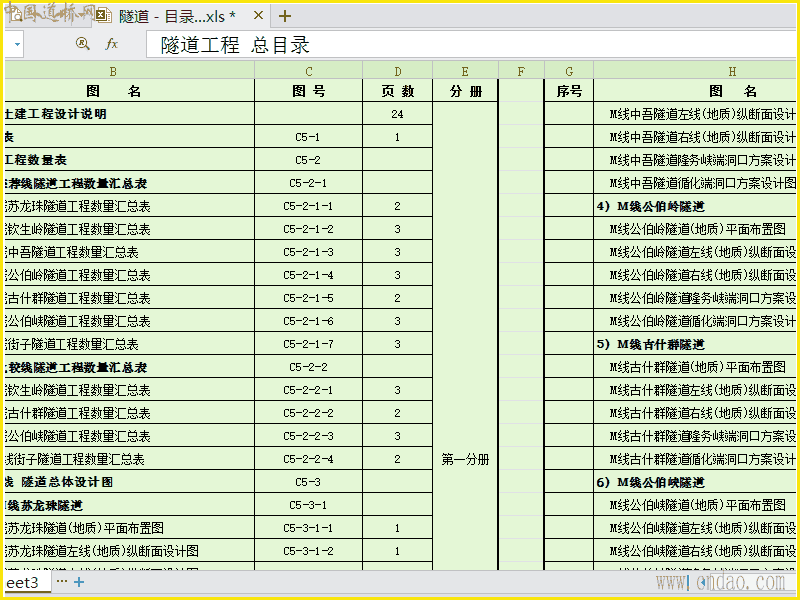The width and height of the screenshot is (800, 600).
Task: Select cell C5-2-2-1
Action: tap(308, 390)
